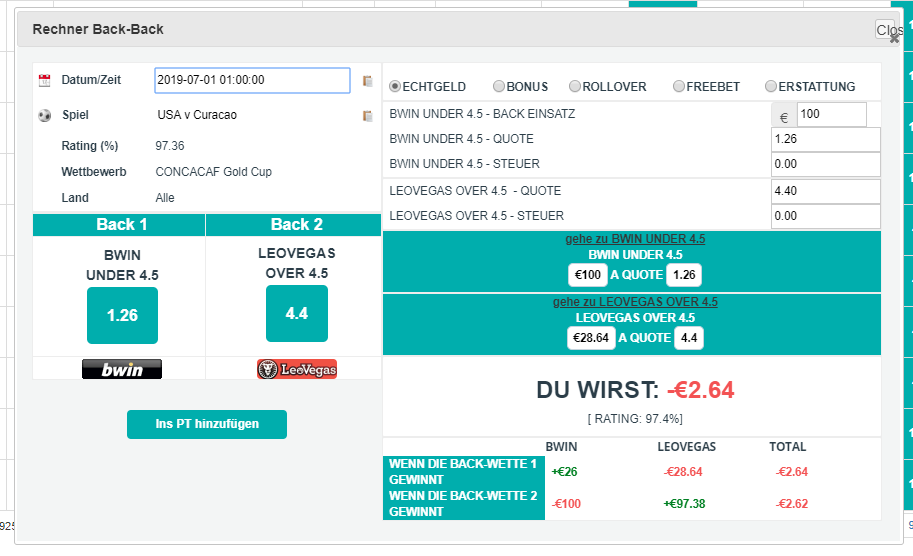Focus the Datum/Zeit input field

252,80
